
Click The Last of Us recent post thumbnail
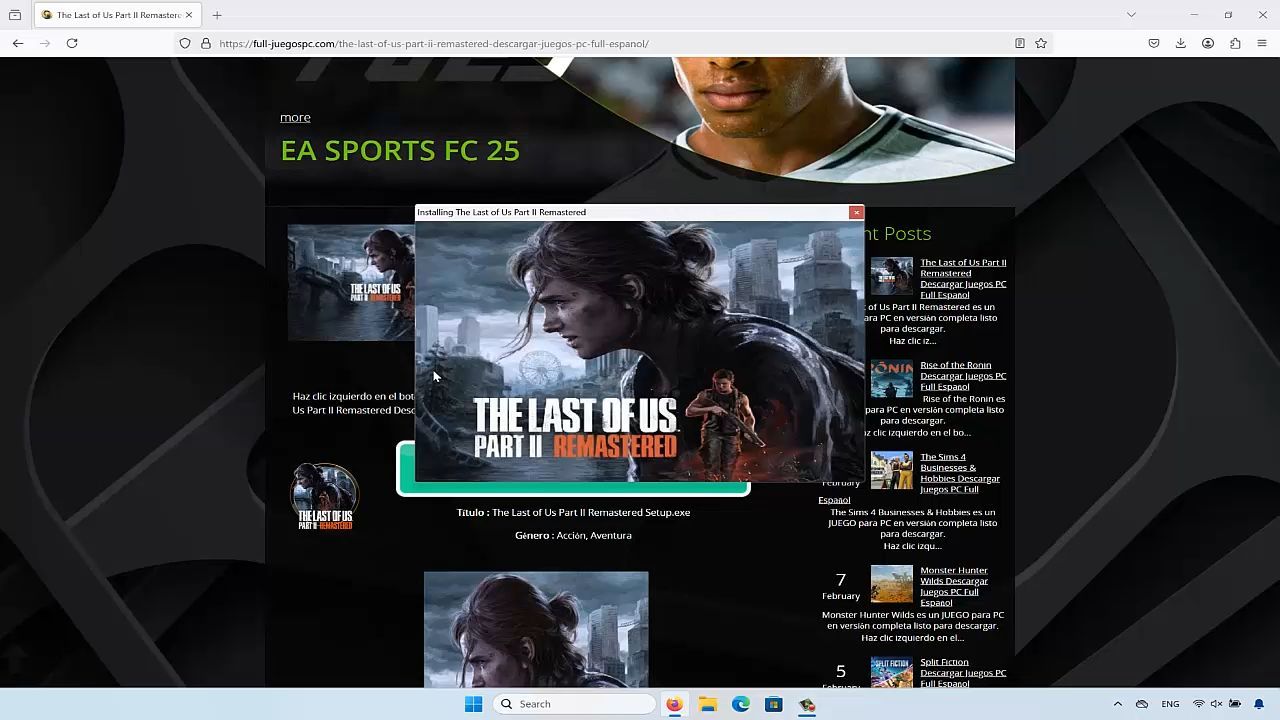pos(891,276)
